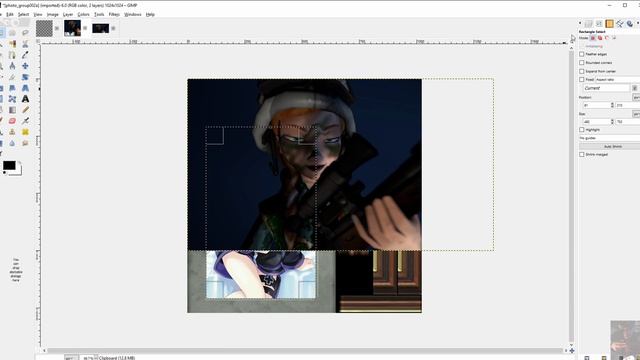Screen dimensions: 640x360
Task: Enable Rounded corners option
Action: click(x=582, y=62)
